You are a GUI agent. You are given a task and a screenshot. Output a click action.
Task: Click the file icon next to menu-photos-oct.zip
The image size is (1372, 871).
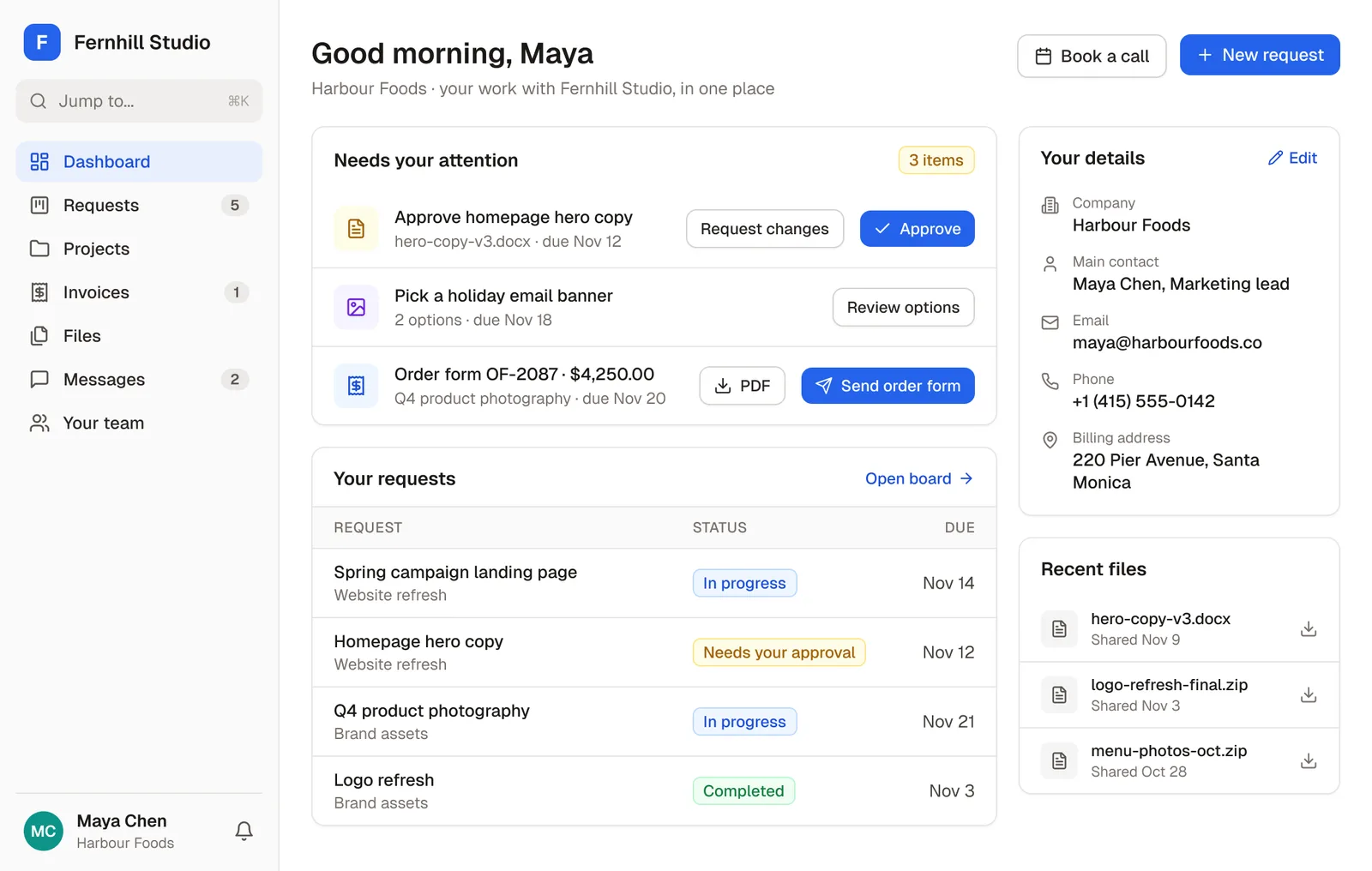click(1060, 760)
